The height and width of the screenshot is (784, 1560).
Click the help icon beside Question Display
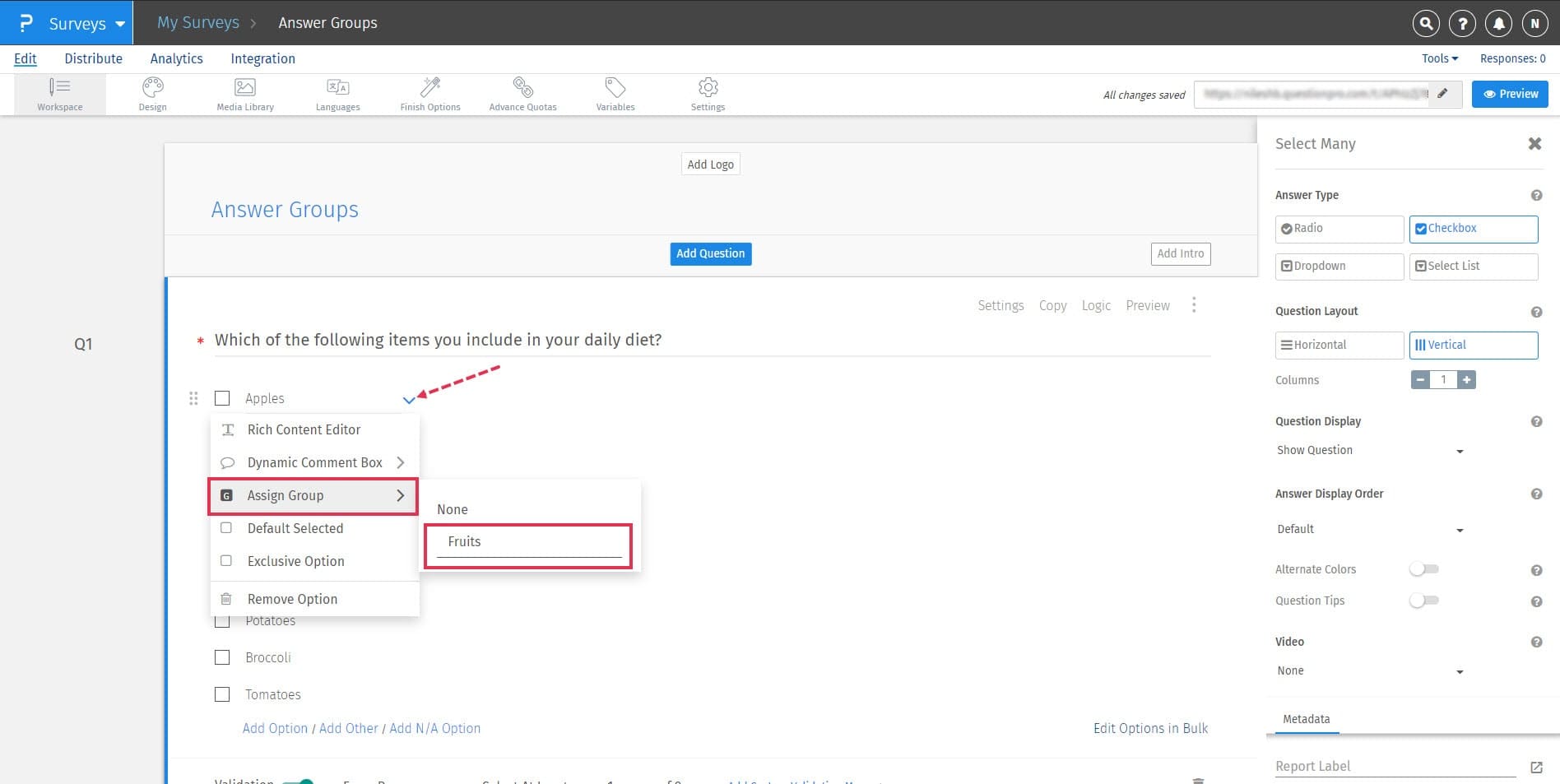click(1536, 422)
